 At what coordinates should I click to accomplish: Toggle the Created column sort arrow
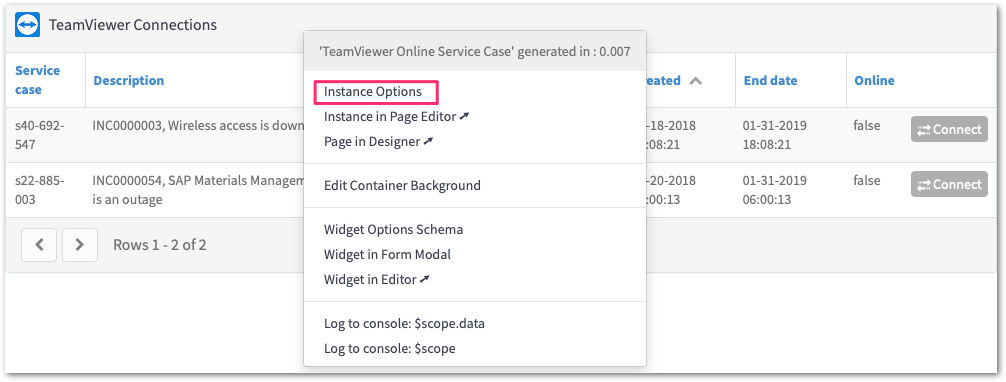[x=695, y=81]
